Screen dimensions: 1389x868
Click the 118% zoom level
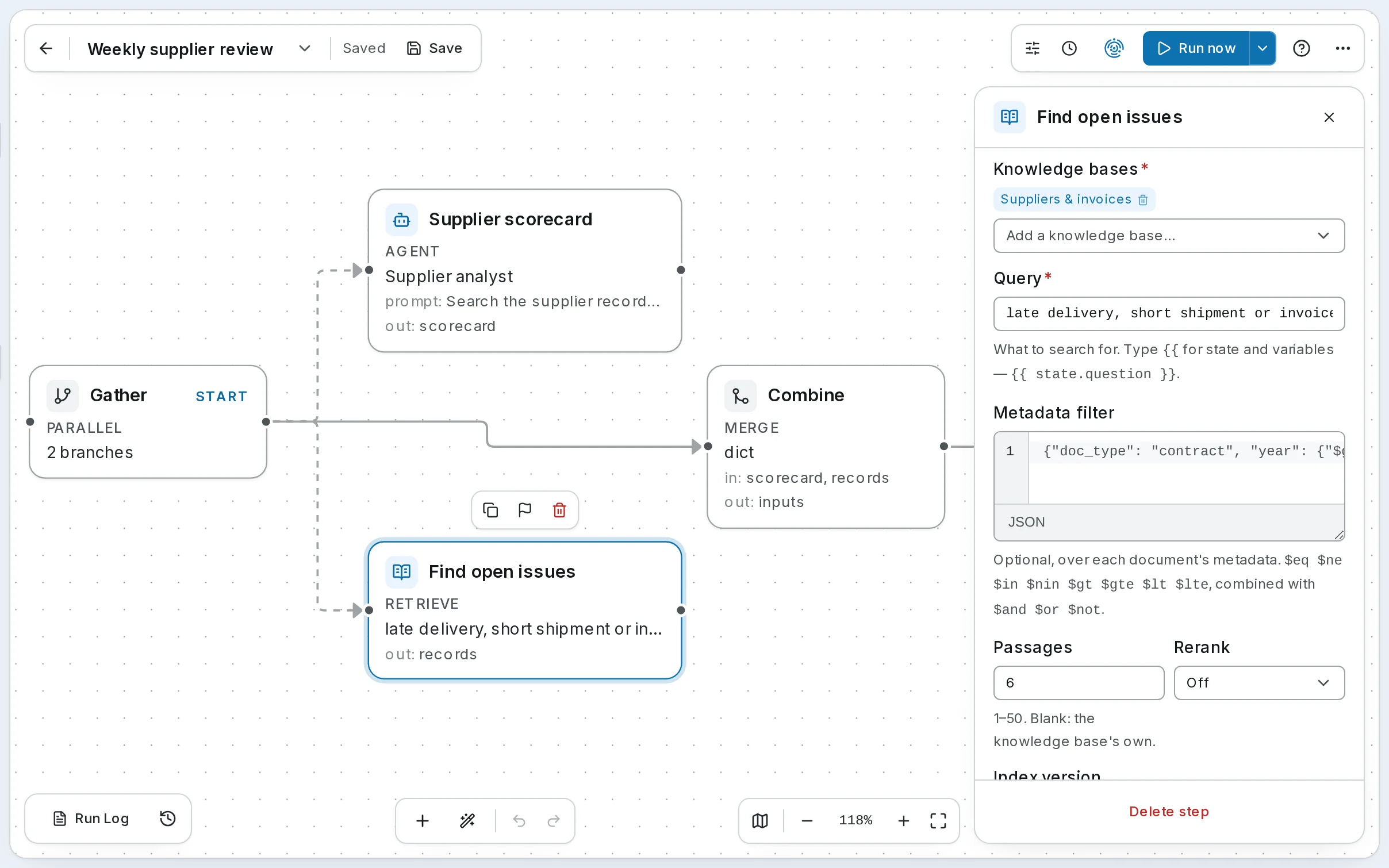click(x=855, y=821)
